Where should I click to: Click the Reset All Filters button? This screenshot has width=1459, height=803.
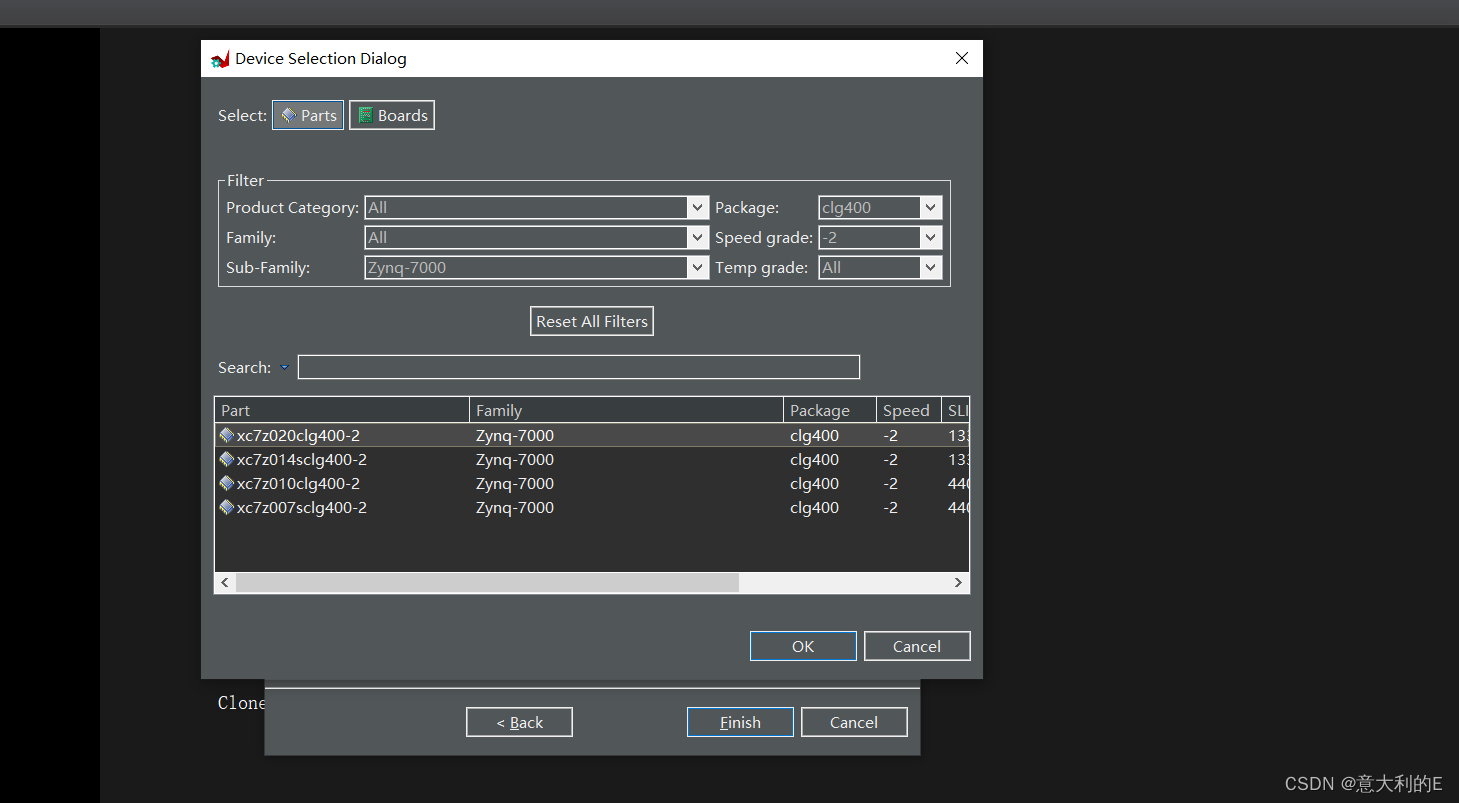[592, 321]
